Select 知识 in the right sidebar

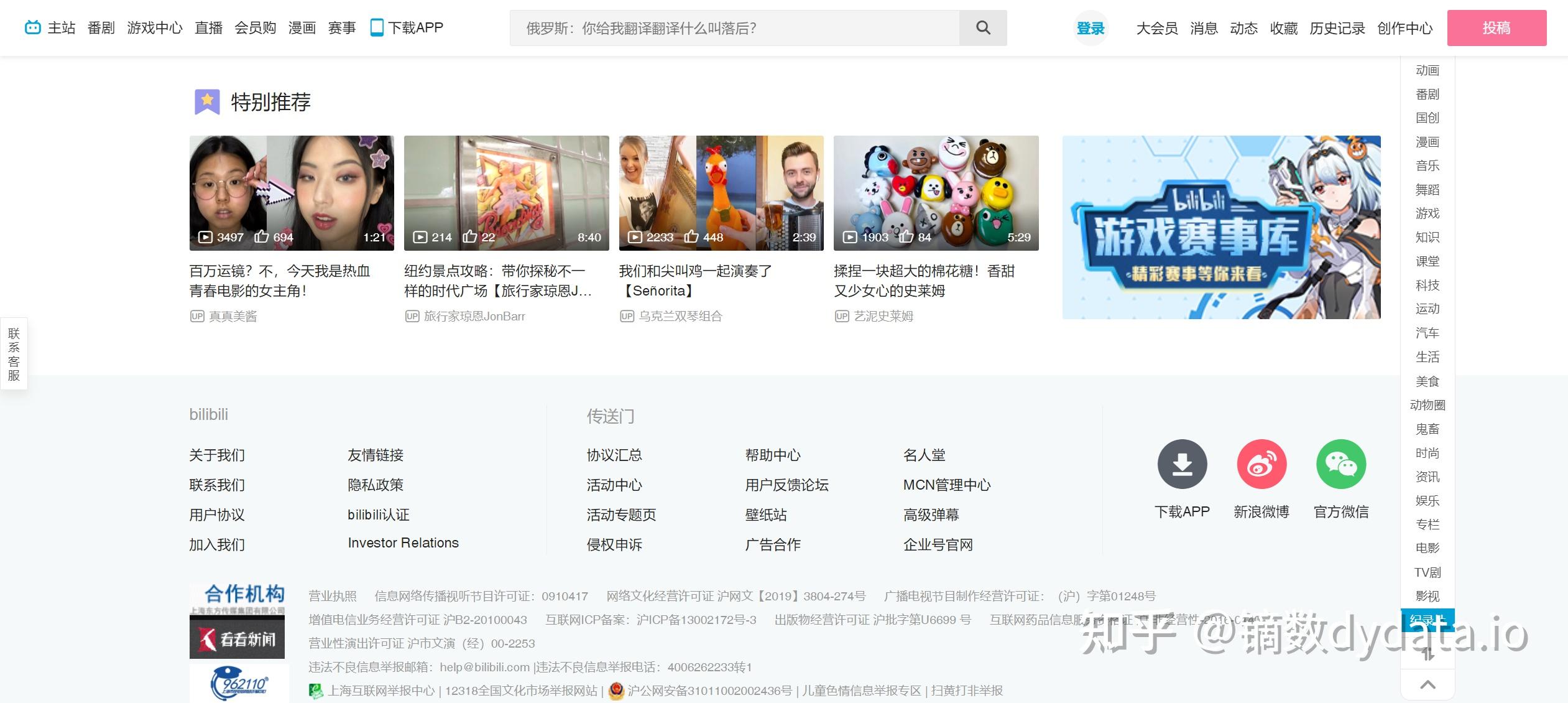click(x=1427, y=237)
